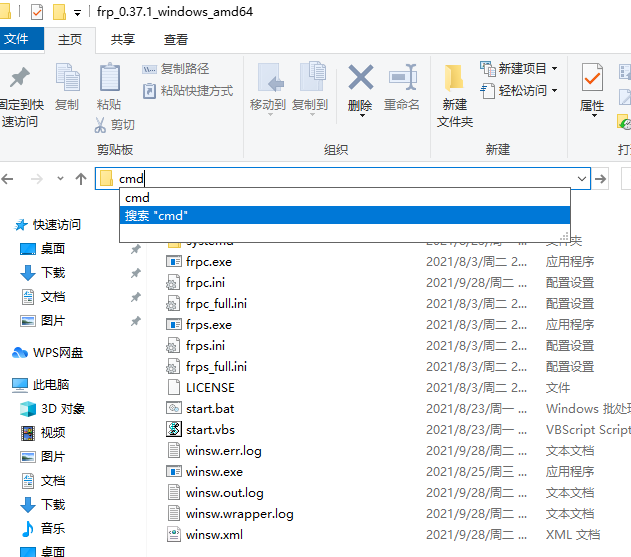
Task: Click the Pin to Quick Access icon
Action: [20, 77]
